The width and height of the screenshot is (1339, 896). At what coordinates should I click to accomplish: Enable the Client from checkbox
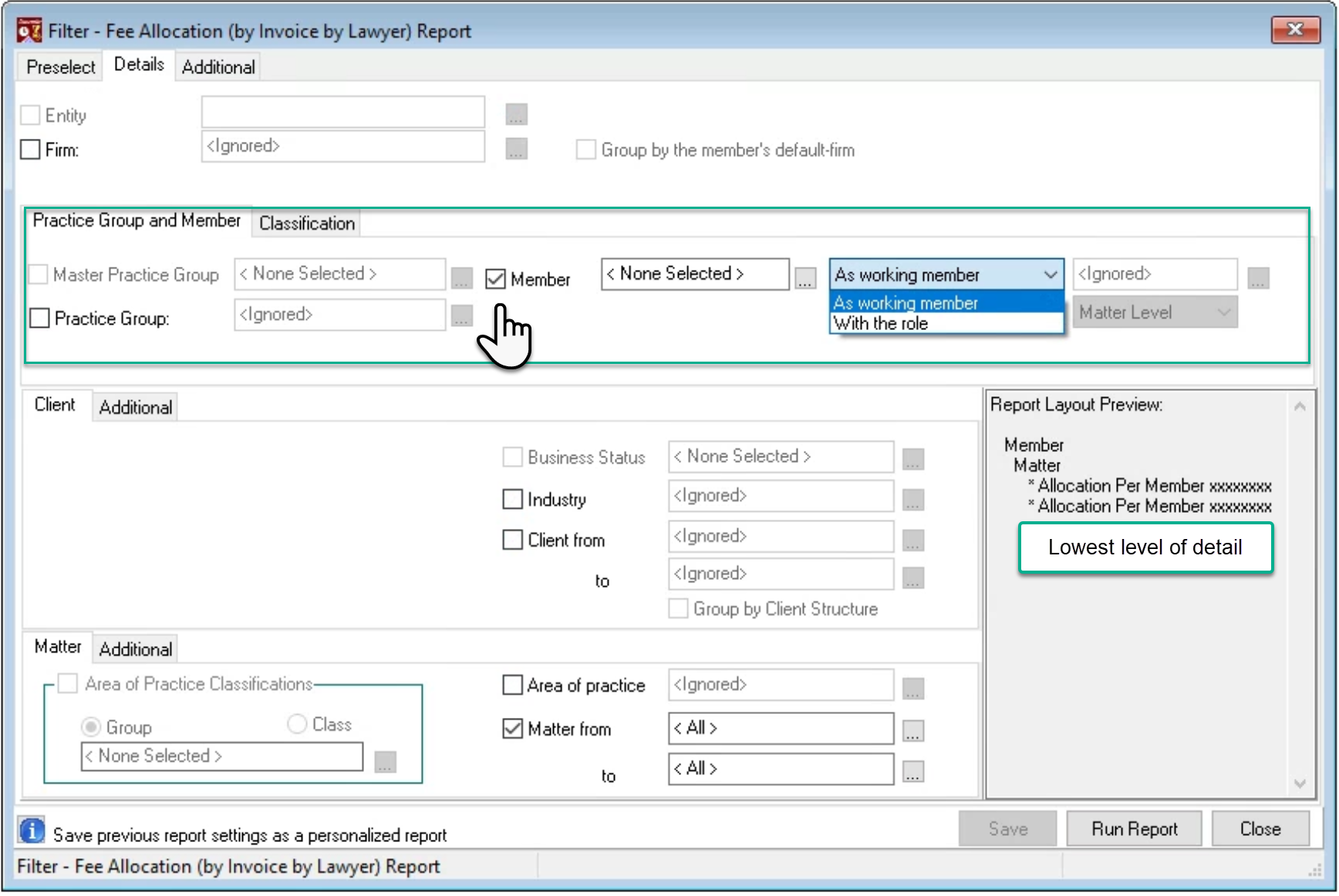[x=512, y=540]
